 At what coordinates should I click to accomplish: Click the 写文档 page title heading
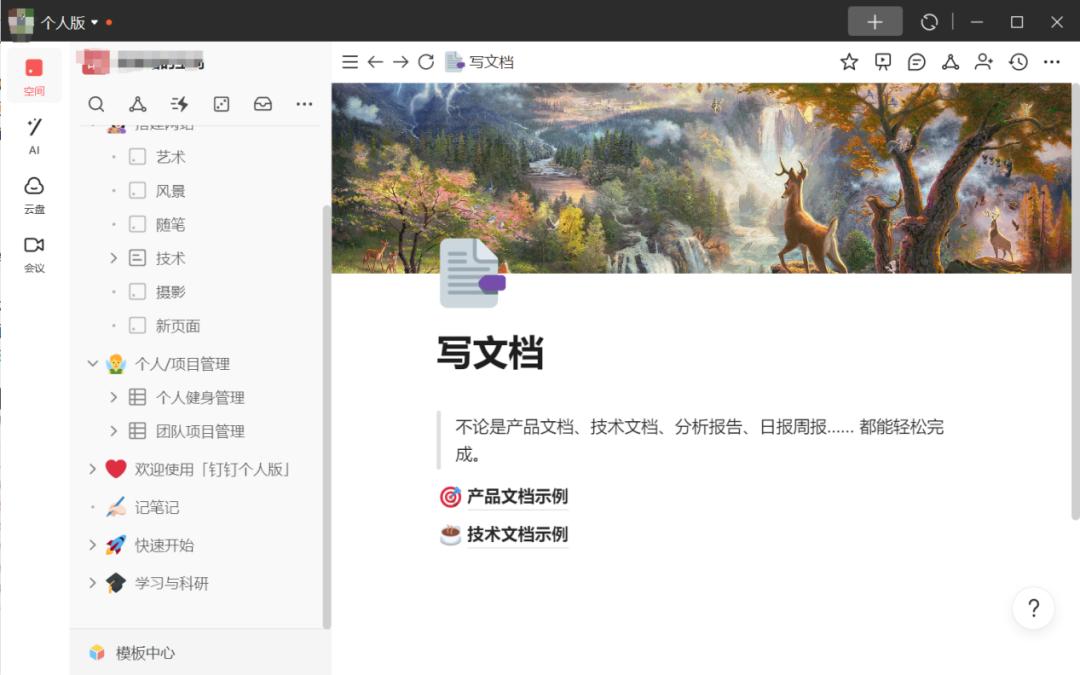[490, 353]
